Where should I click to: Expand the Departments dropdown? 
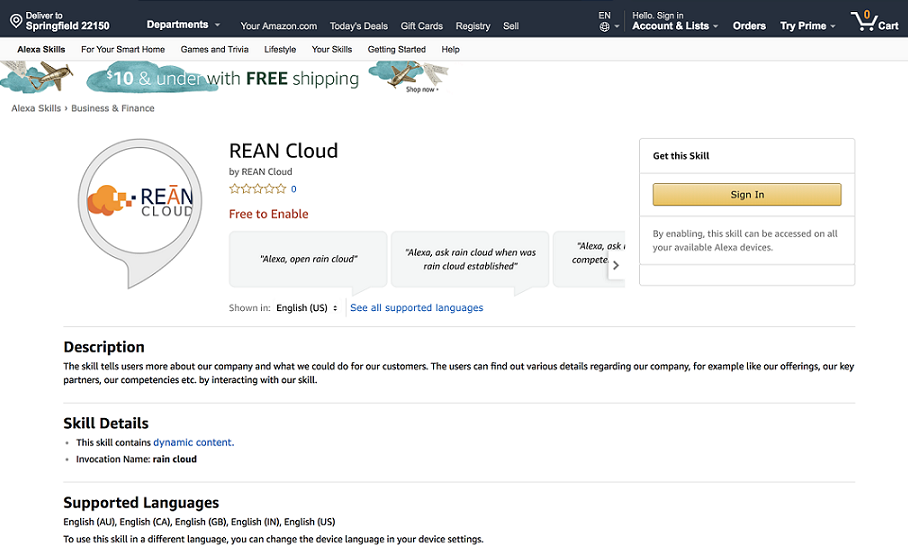click(183, 25)
